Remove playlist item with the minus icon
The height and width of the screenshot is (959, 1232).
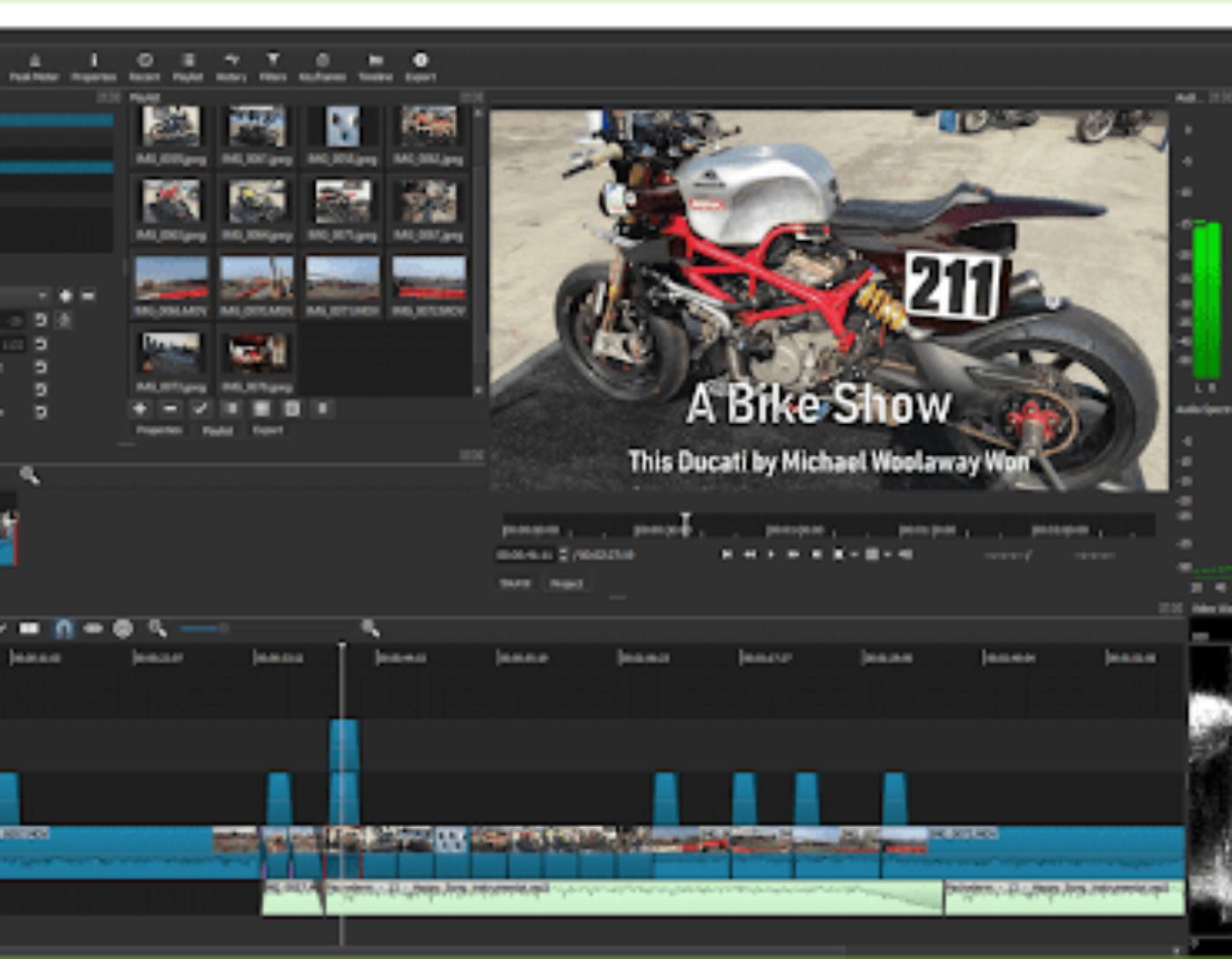coord(171,408)
